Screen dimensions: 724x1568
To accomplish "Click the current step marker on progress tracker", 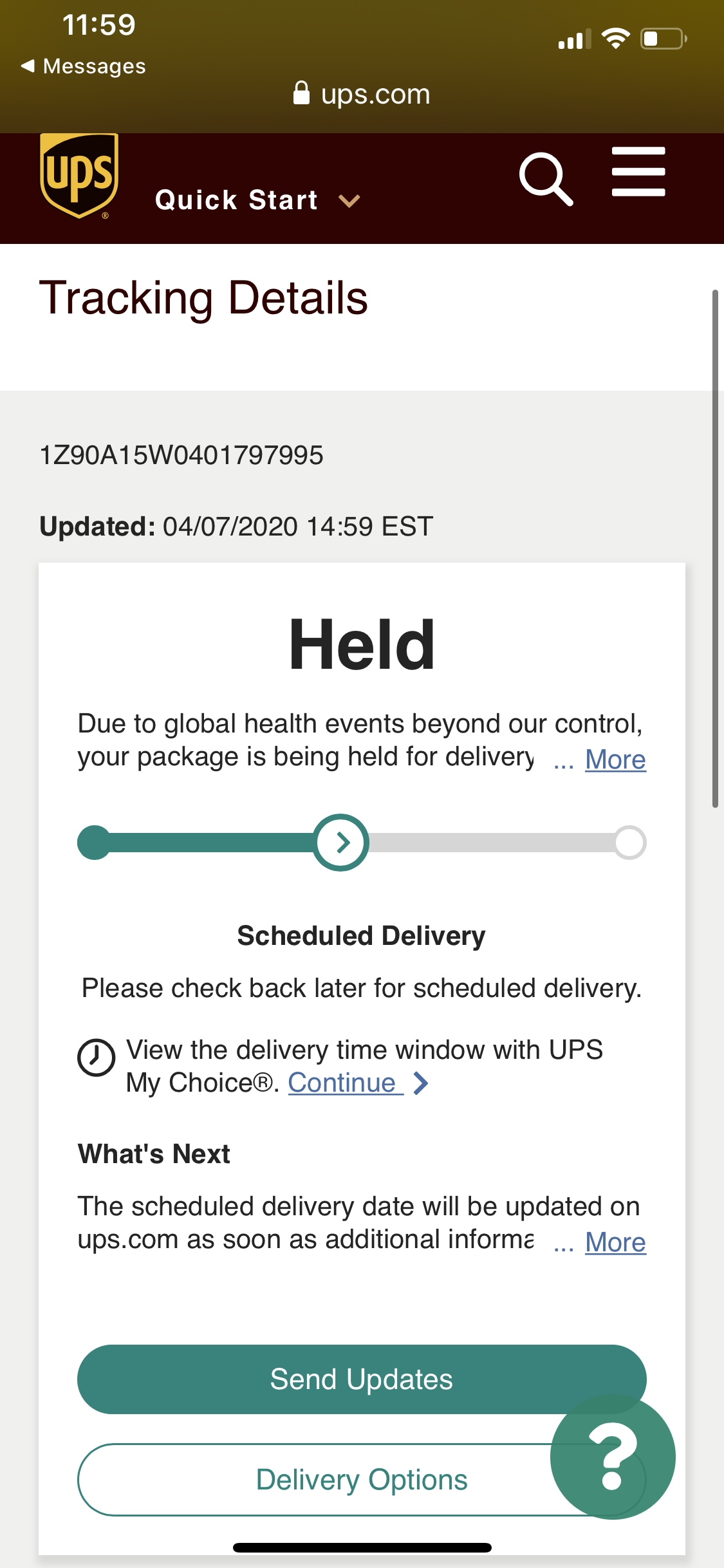I will (x=342, y=843).
